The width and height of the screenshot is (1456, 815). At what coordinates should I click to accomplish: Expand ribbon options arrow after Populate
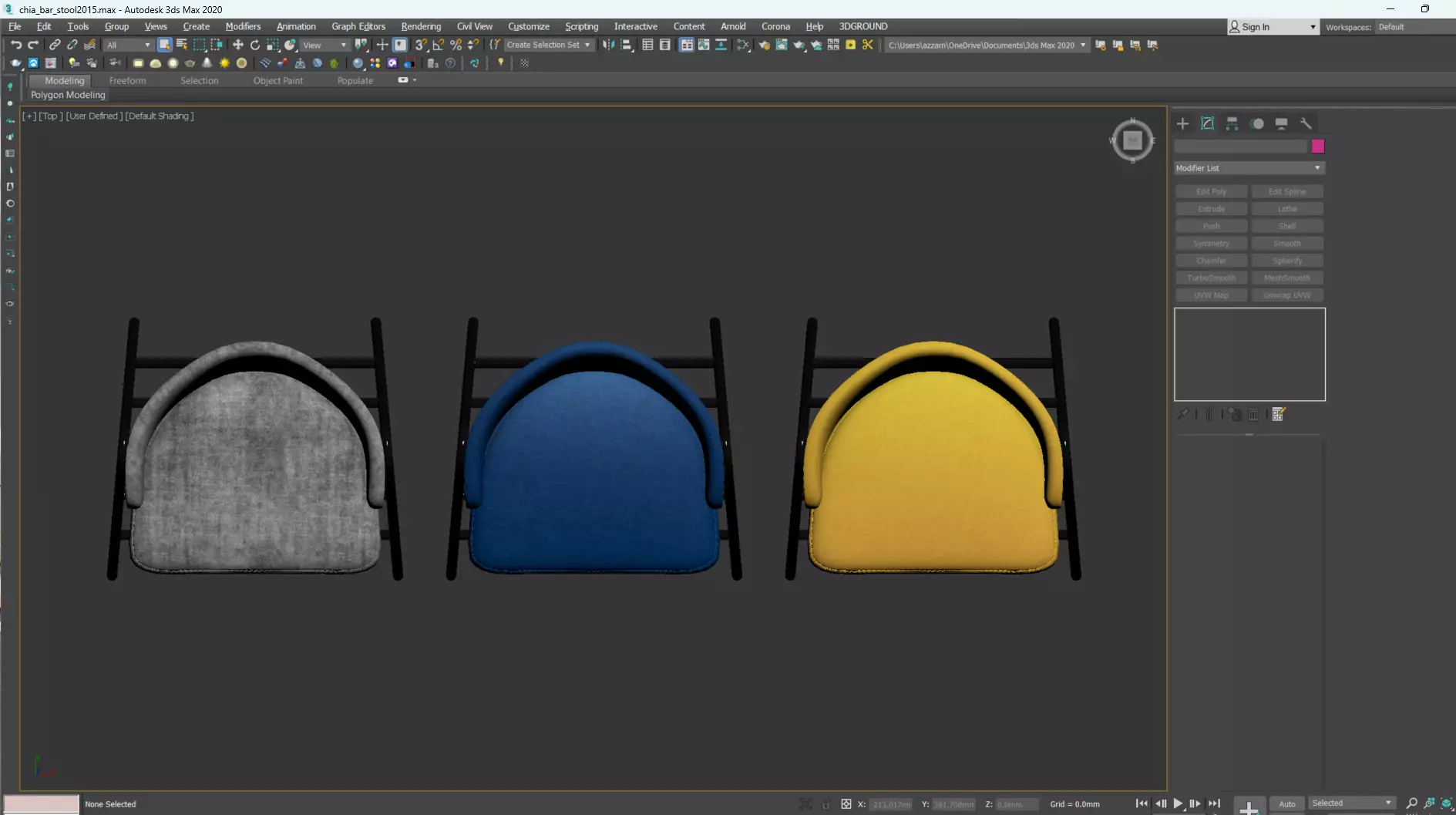(x=415, y=80)
